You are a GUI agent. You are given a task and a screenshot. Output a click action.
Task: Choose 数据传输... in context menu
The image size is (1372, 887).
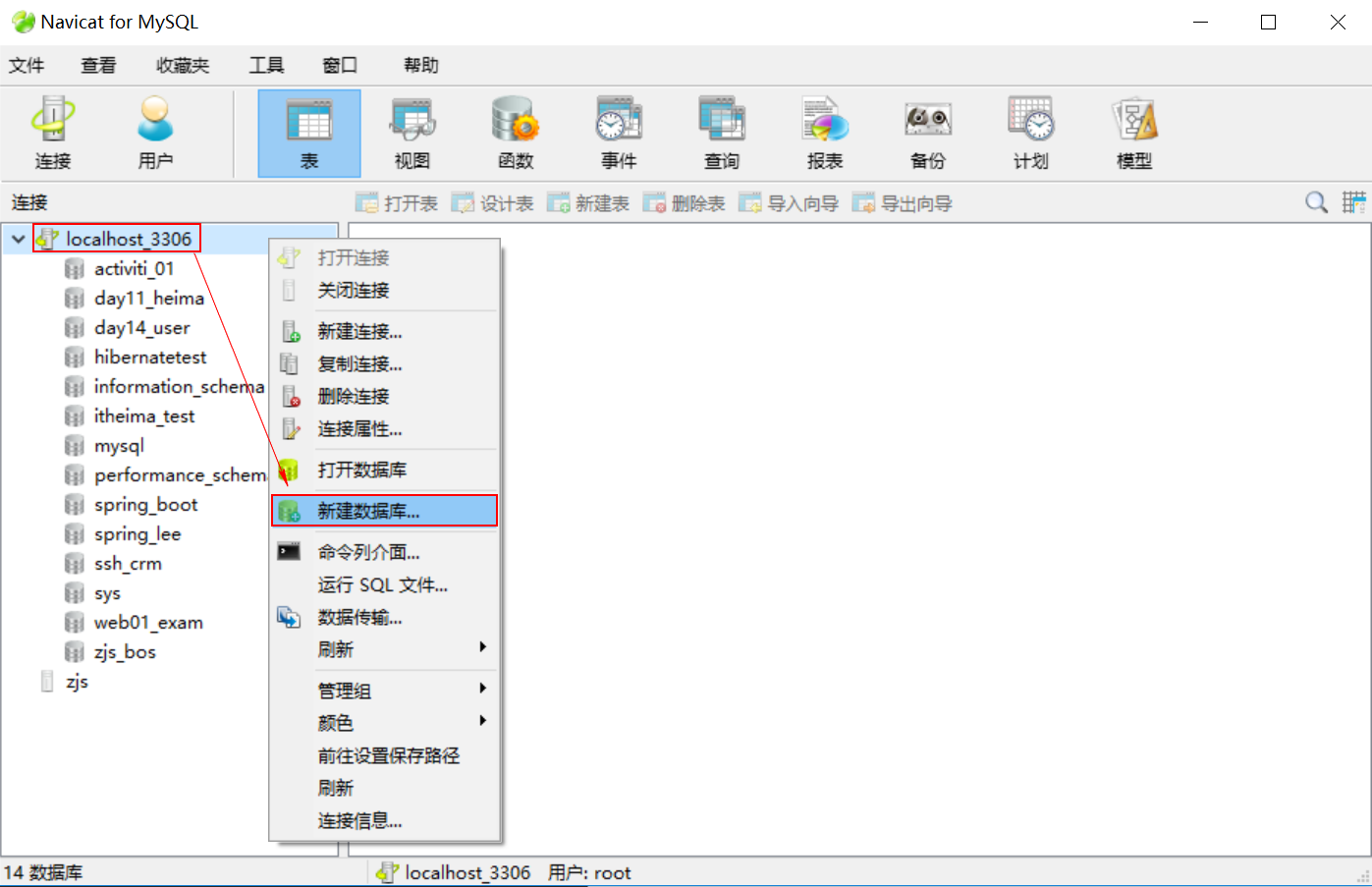tap(385, 617)
